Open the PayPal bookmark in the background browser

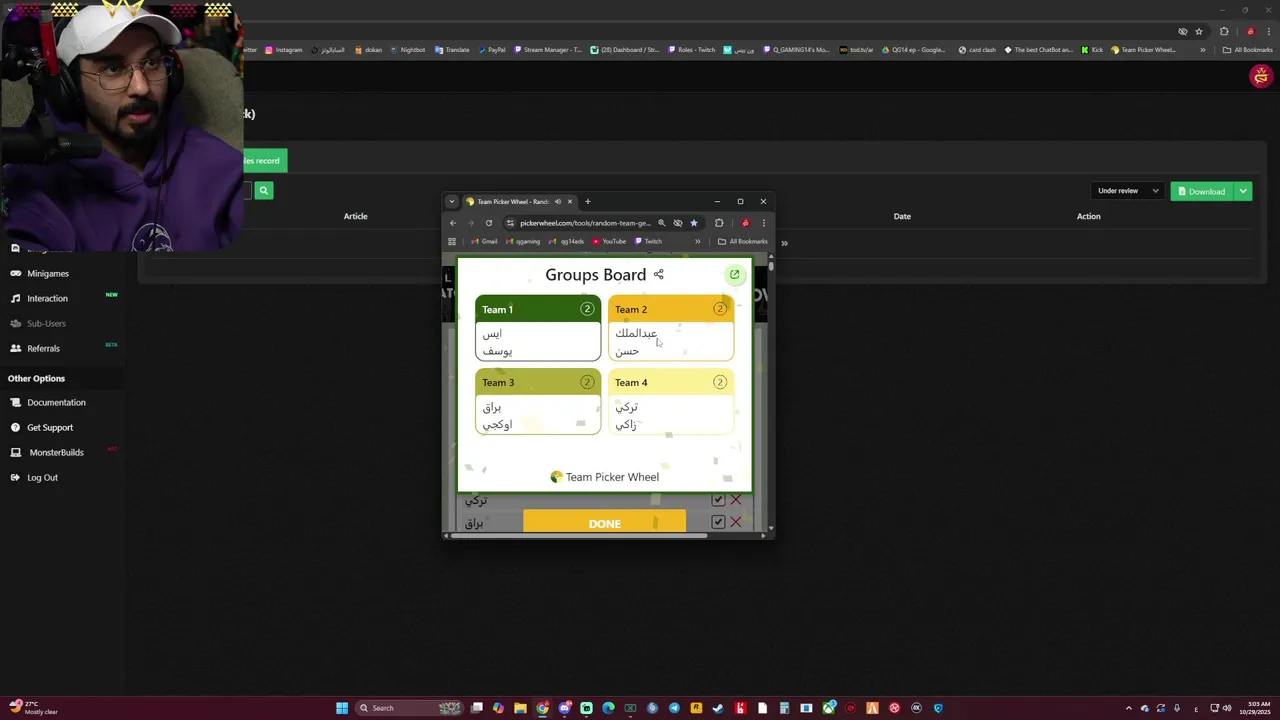[x=491, y=50]
